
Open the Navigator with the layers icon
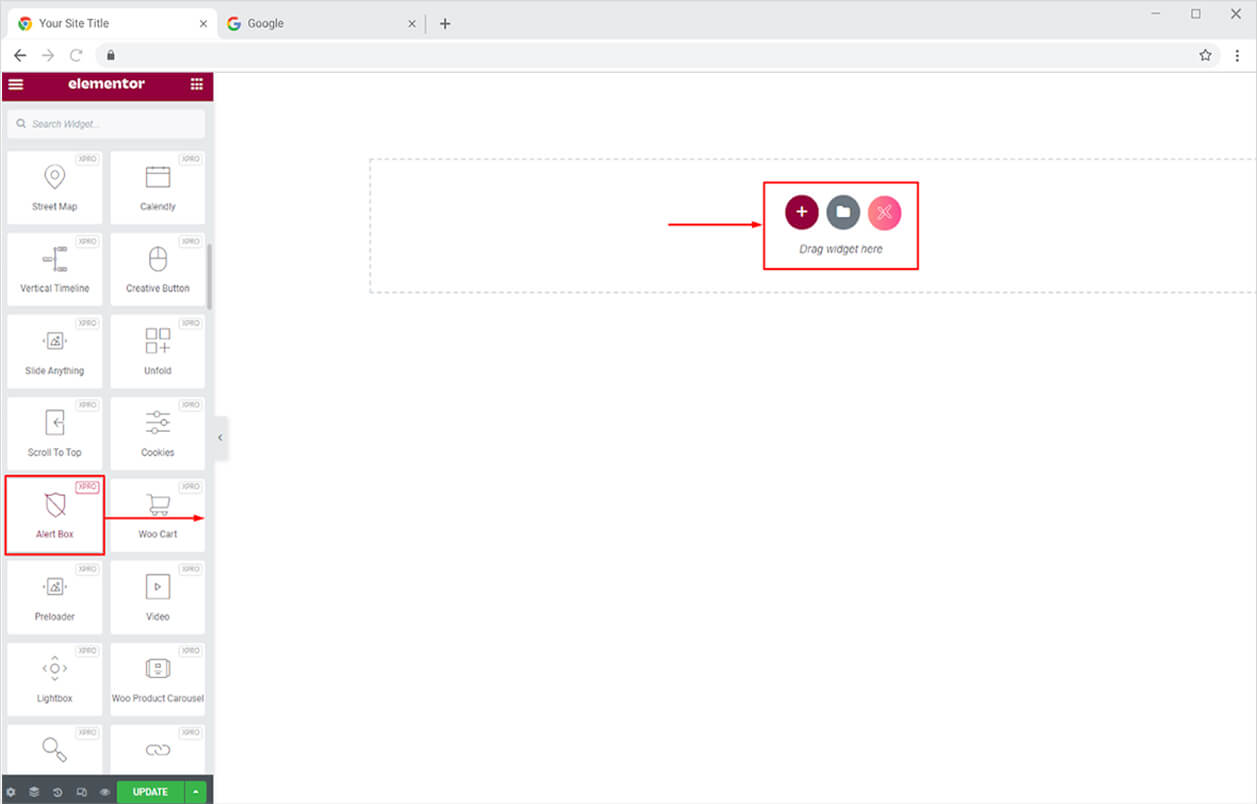[33, 791]
